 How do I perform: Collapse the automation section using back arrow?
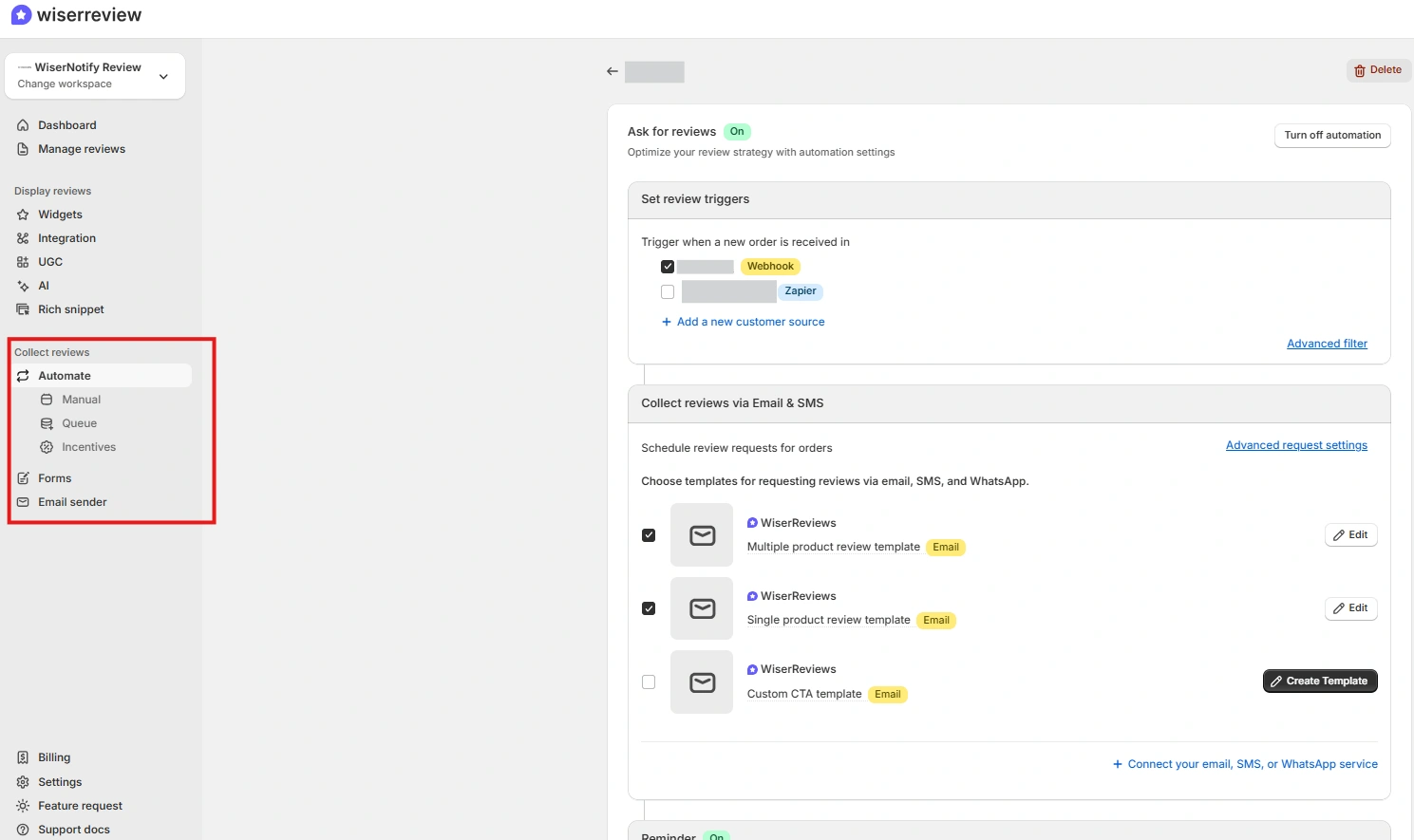point(612,70)
